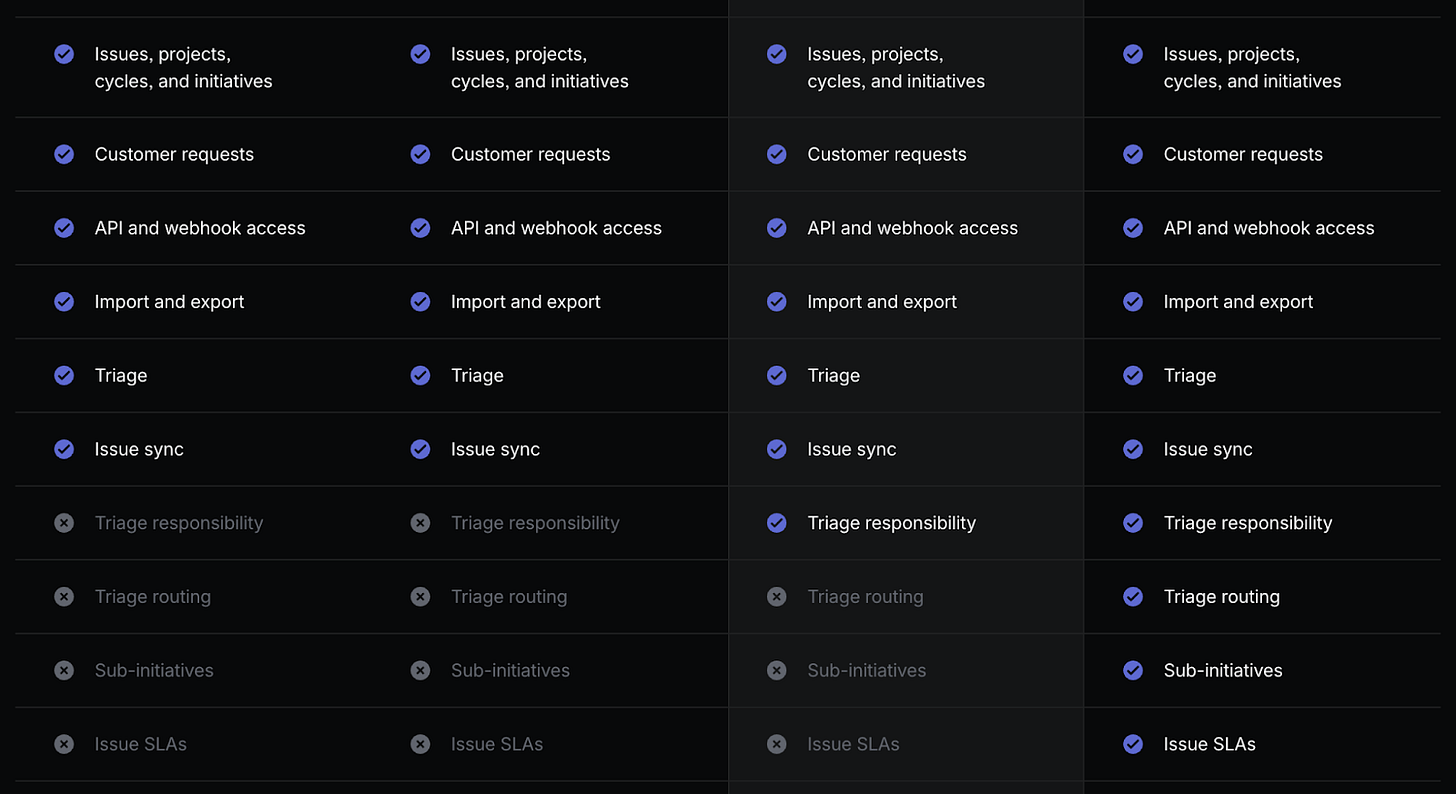Click the checkmark beside Triage in highlighted column
This screenshot has height=794, width=1456.
[x=777, y=376]
